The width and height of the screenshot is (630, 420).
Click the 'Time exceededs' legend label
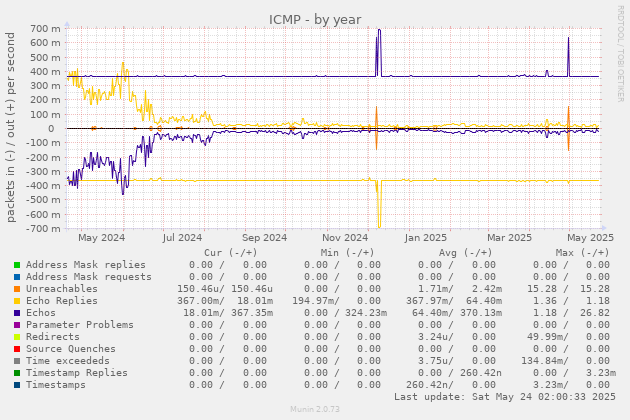pos(68,361)
